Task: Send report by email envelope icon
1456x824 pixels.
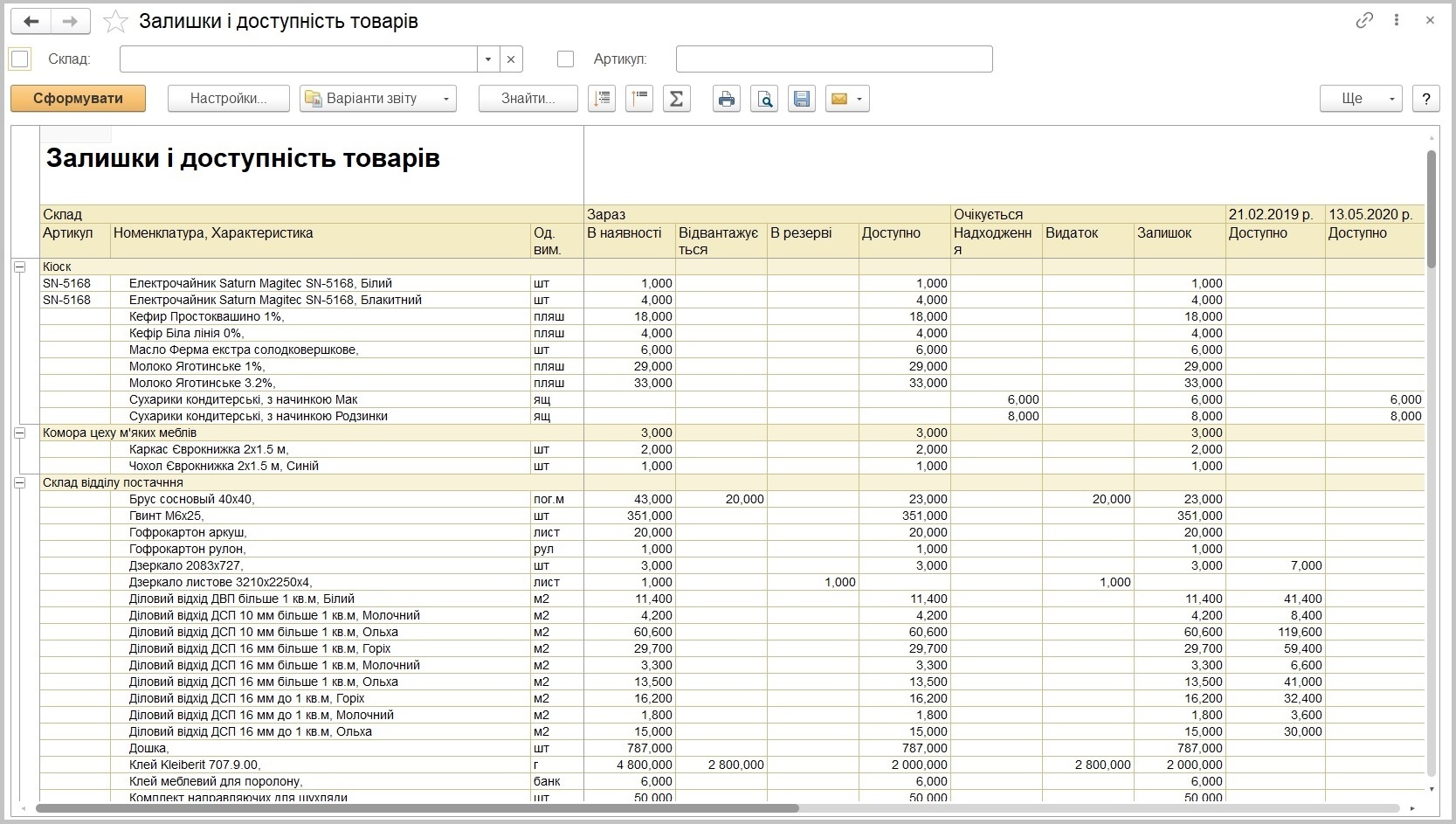Action: click(x=847, y=99)
